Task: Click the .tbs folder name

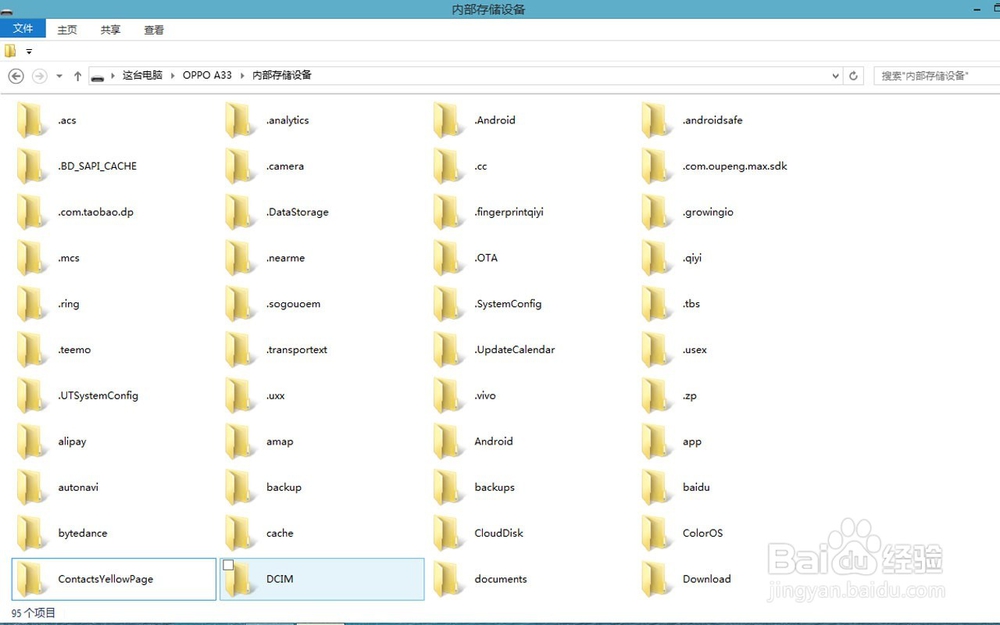Action: pyautogui.click(x=691, y=304)
